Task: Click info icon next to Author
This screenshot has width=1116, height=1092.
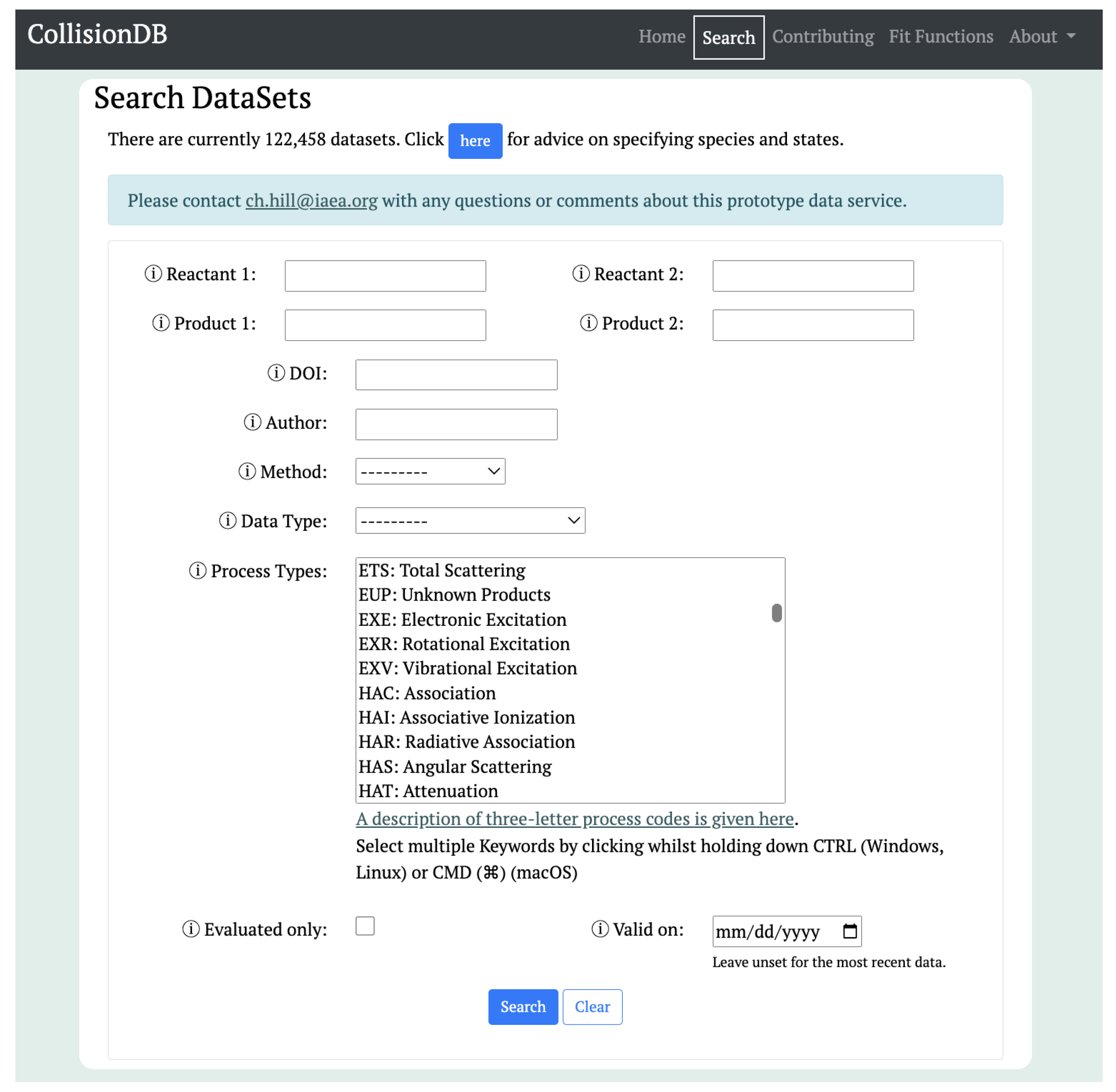Action: pos(253,423)
